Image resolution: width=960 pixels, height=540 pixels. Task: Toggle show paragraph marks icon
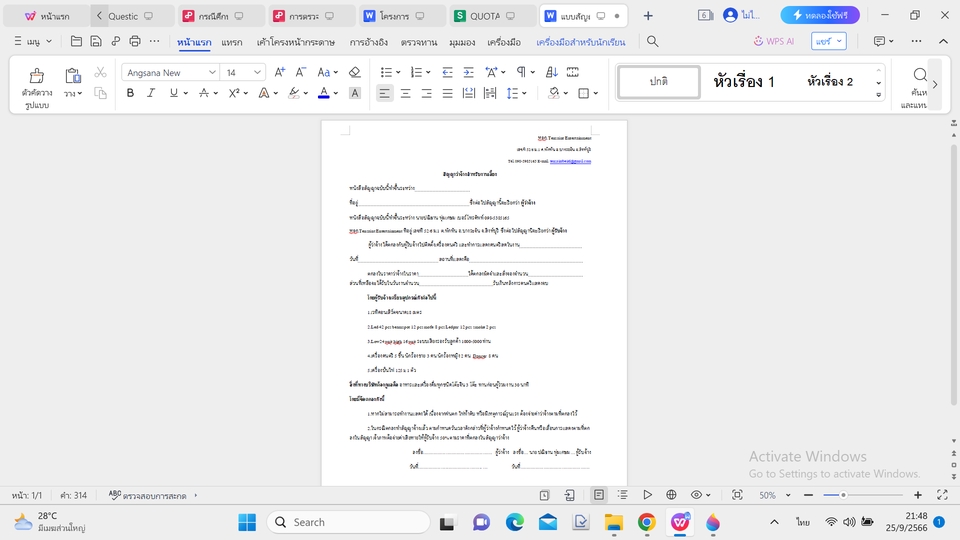coord(521,72)
